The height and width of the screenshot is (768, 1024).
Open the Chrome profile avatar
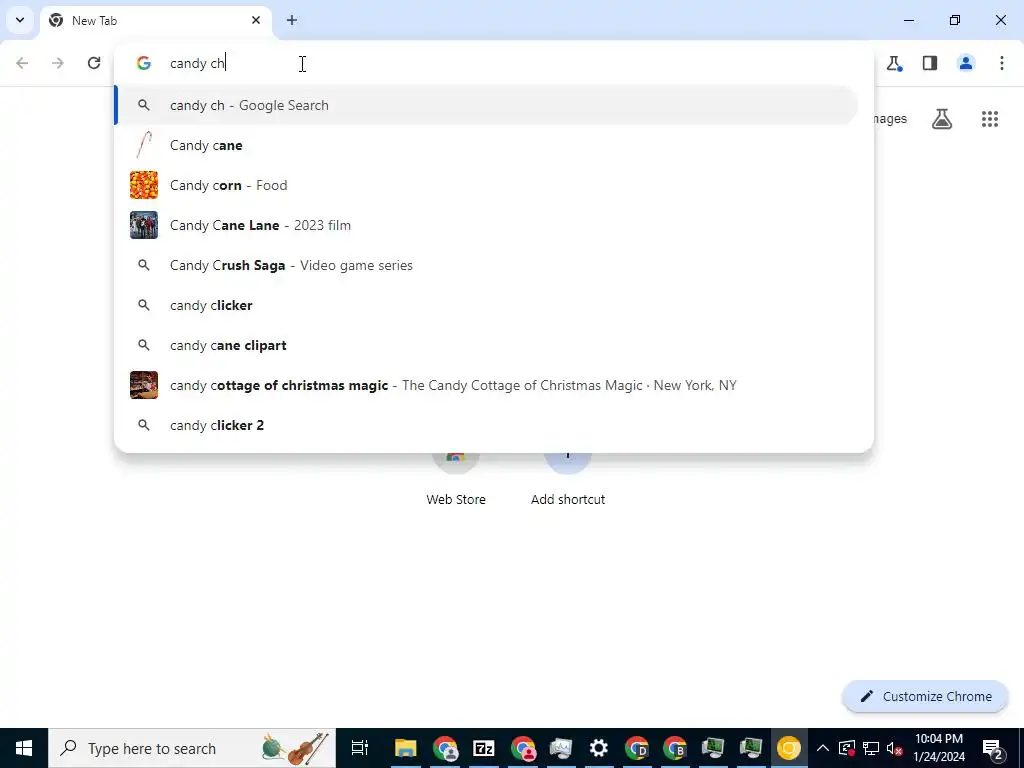966,63
